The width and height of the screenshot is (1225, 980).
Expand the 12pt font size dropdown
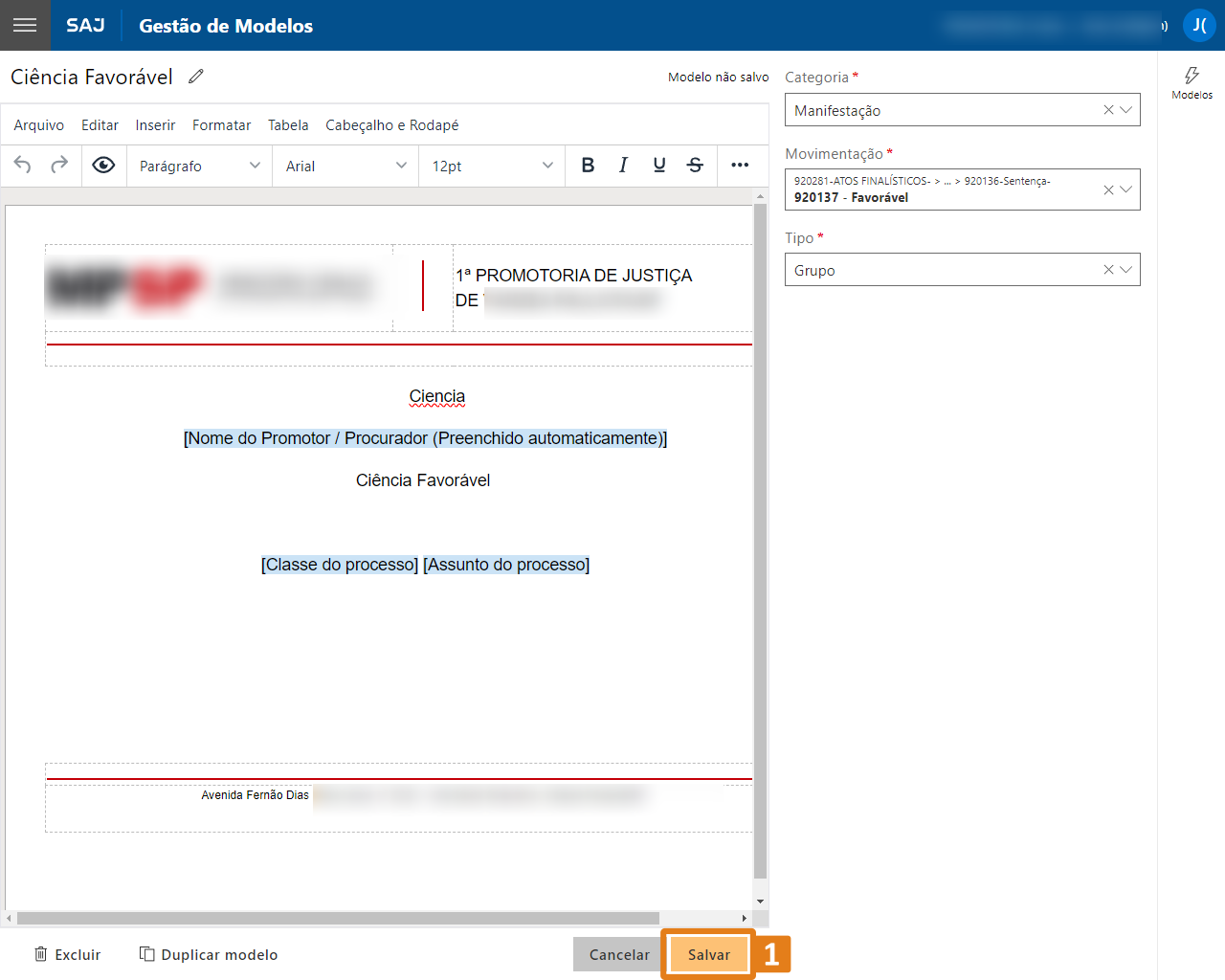tap(492, 166)
